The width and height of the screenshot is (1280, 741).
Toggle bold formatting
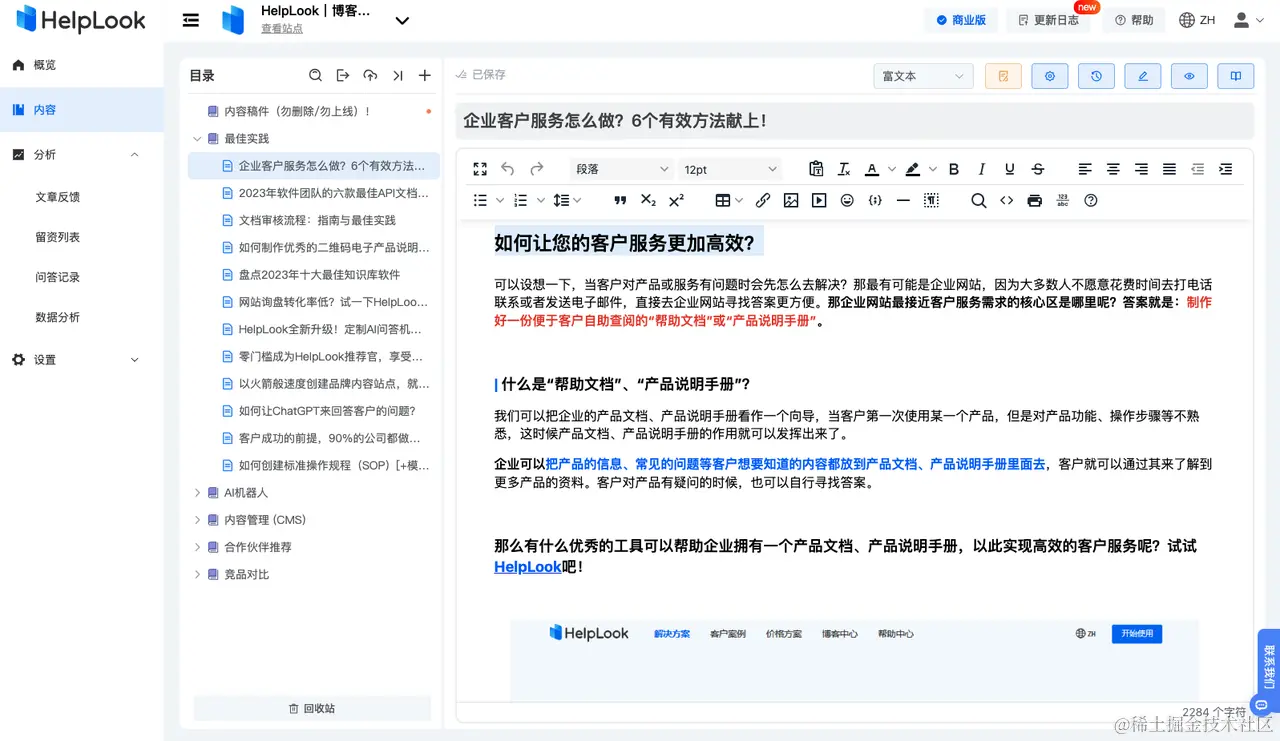point(954,169)
